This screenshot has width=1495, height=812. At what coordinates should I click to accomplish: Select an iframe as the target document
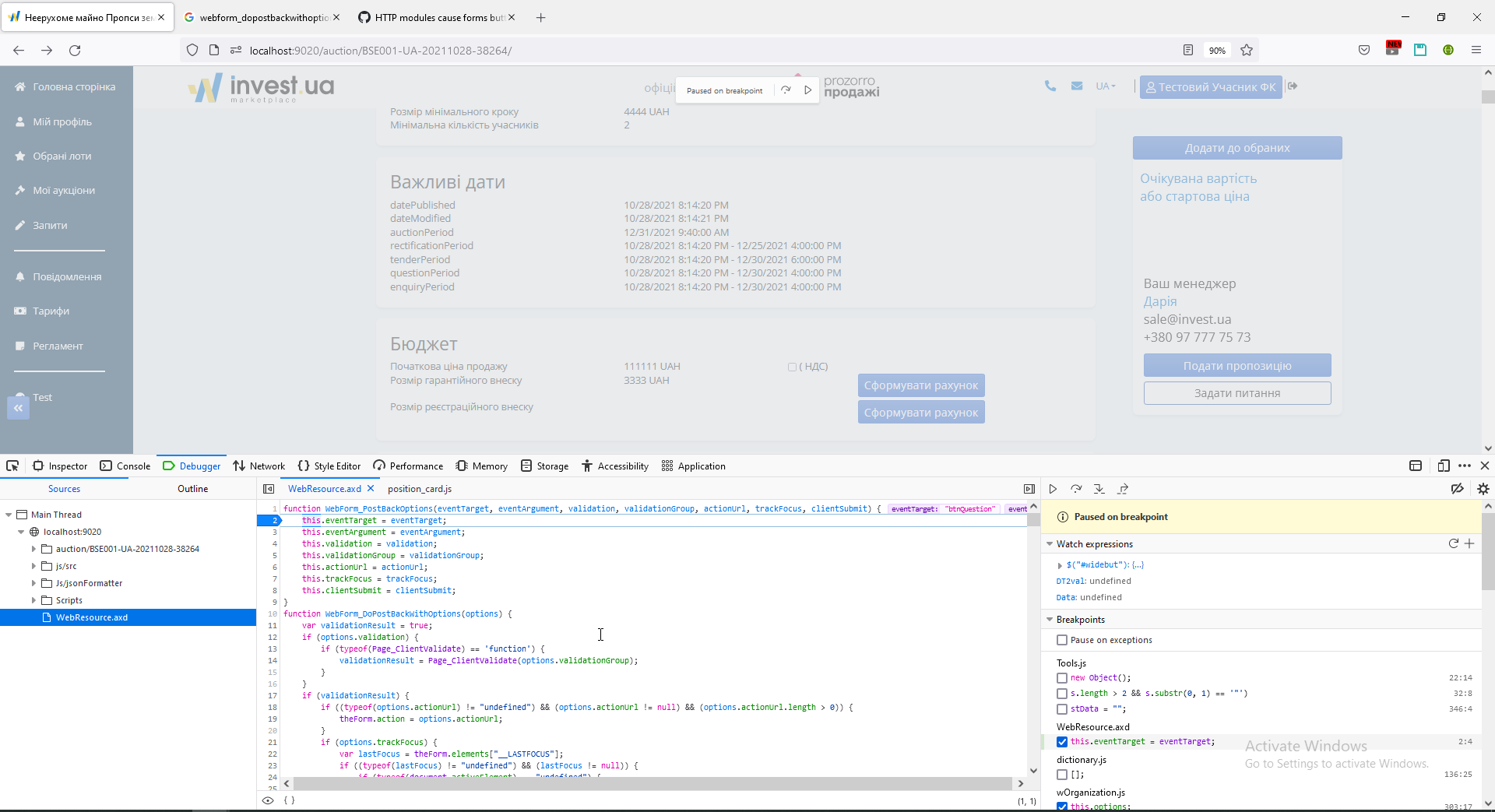1416,466
